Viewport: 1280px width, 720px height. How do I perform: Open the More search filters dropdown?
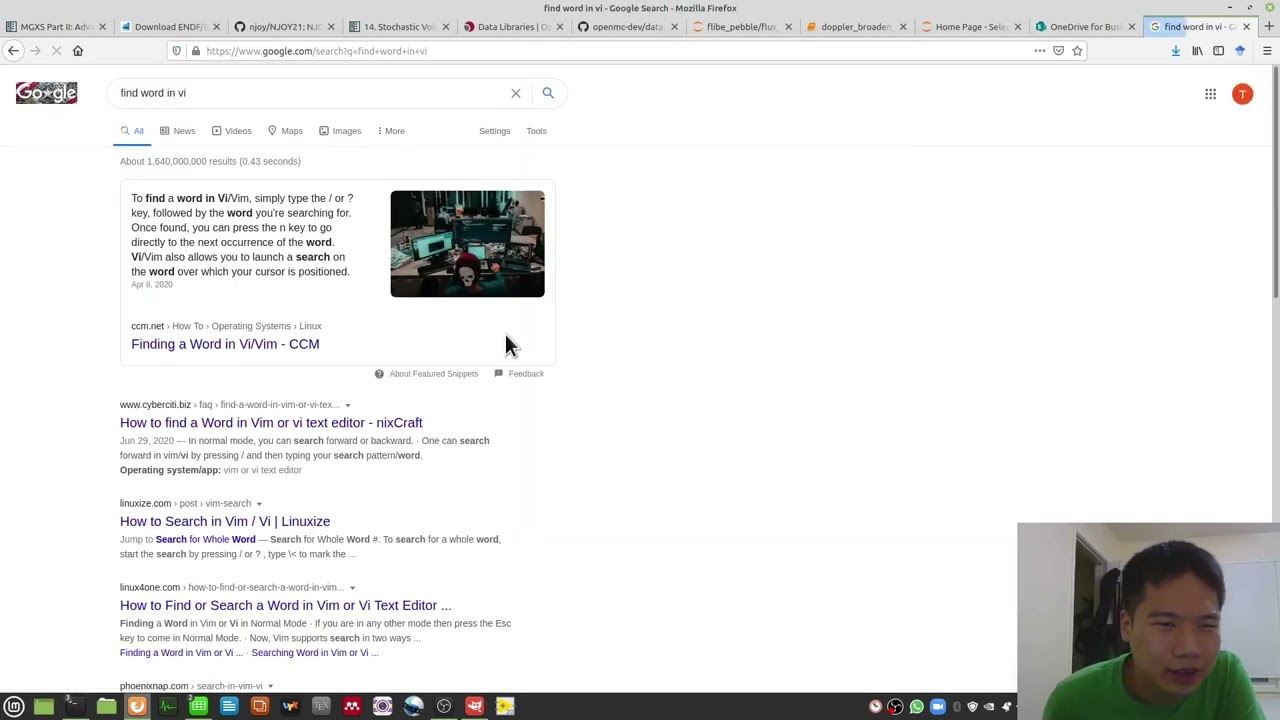(391, 131)
